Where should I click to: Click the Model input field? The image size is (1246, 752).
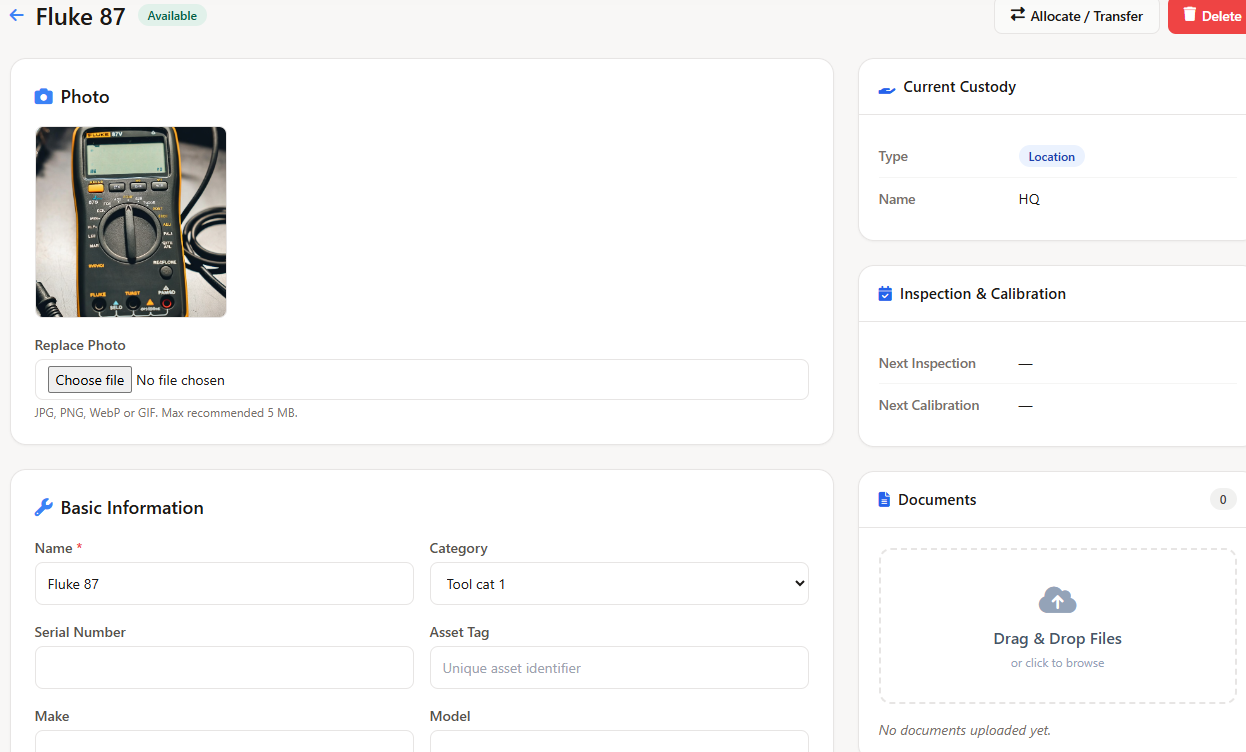point(619,741)
